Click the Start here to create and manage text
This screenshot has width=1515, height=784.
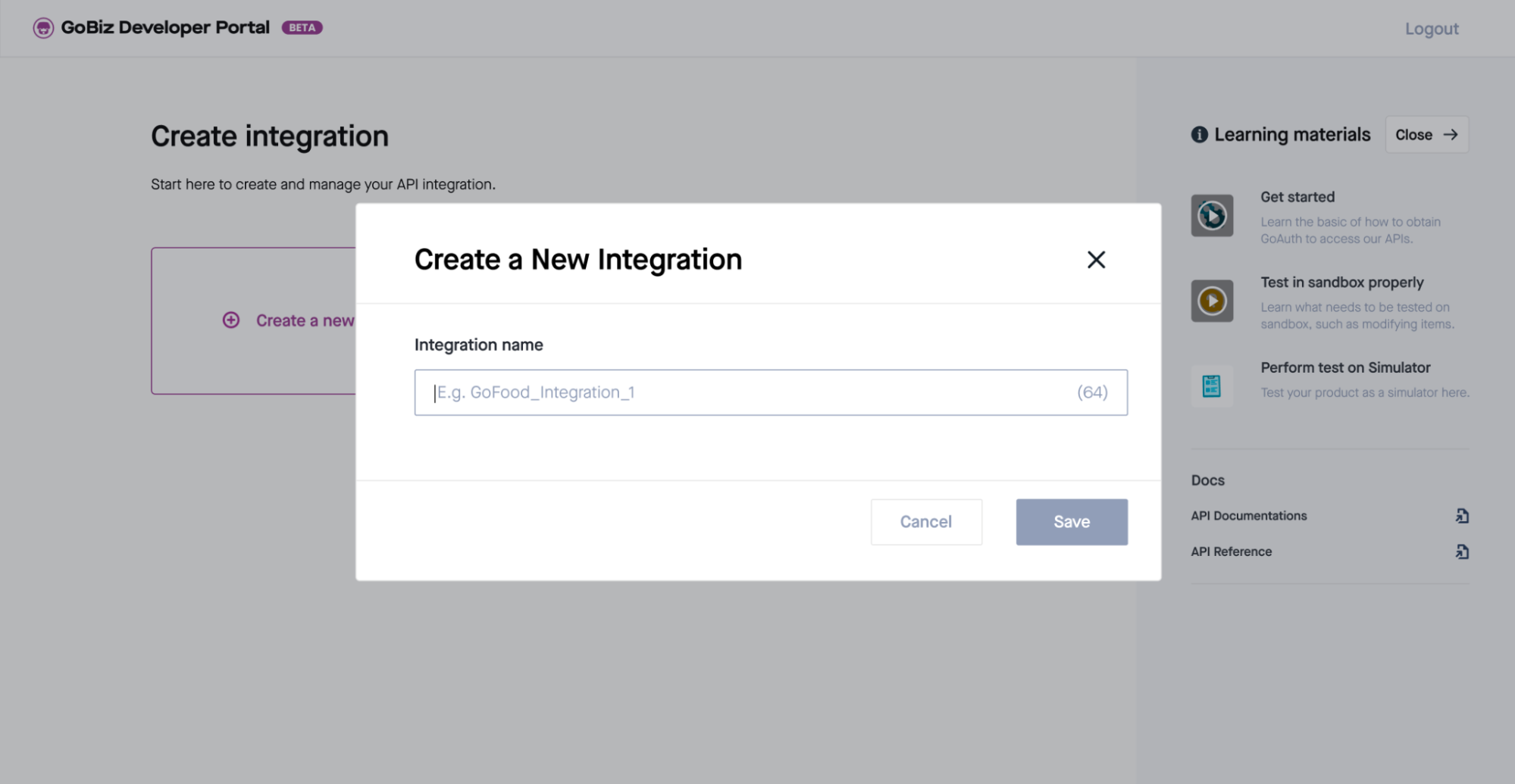pyautogui.click(x=323, y=184)
